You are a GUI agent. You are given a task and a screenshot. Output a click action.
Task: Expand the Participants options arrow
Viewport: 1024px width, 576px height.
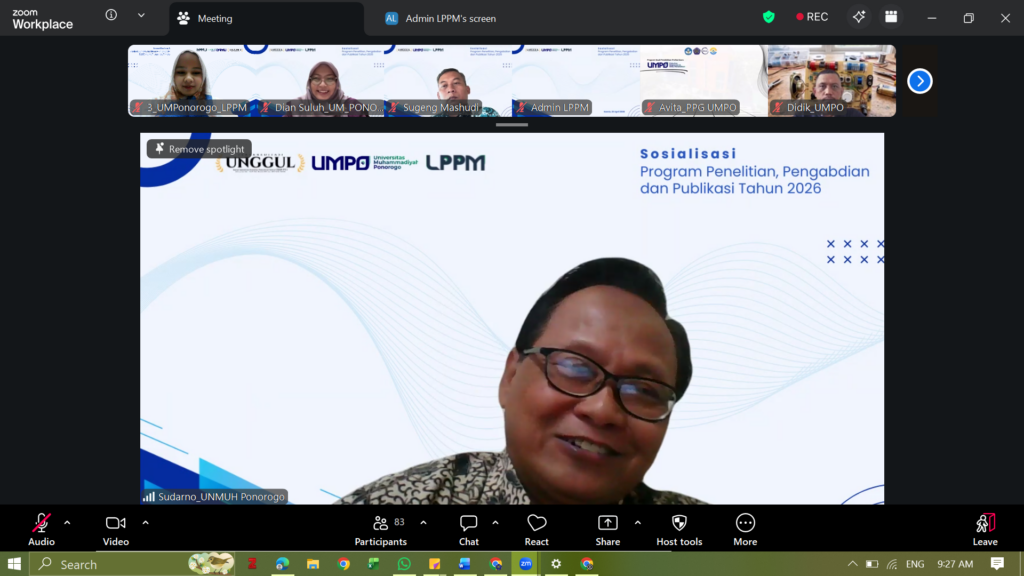pyautogui.click(x=423, y=522)
